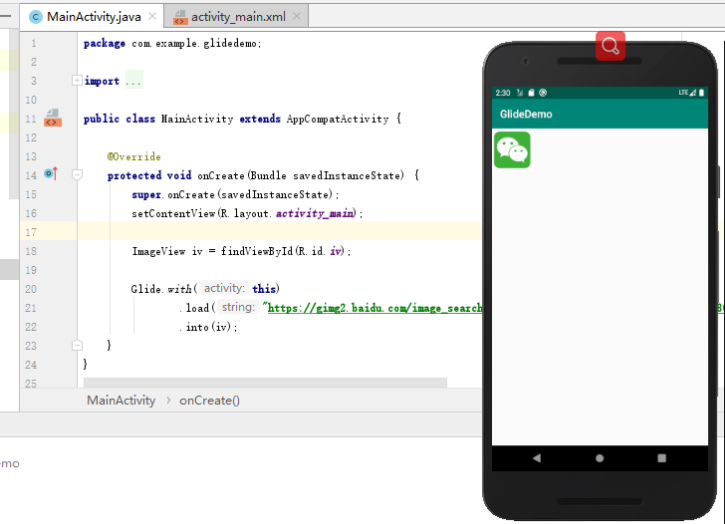Tap the emulator Home navigation button
The image size is (725, 524).
point(600,458)
